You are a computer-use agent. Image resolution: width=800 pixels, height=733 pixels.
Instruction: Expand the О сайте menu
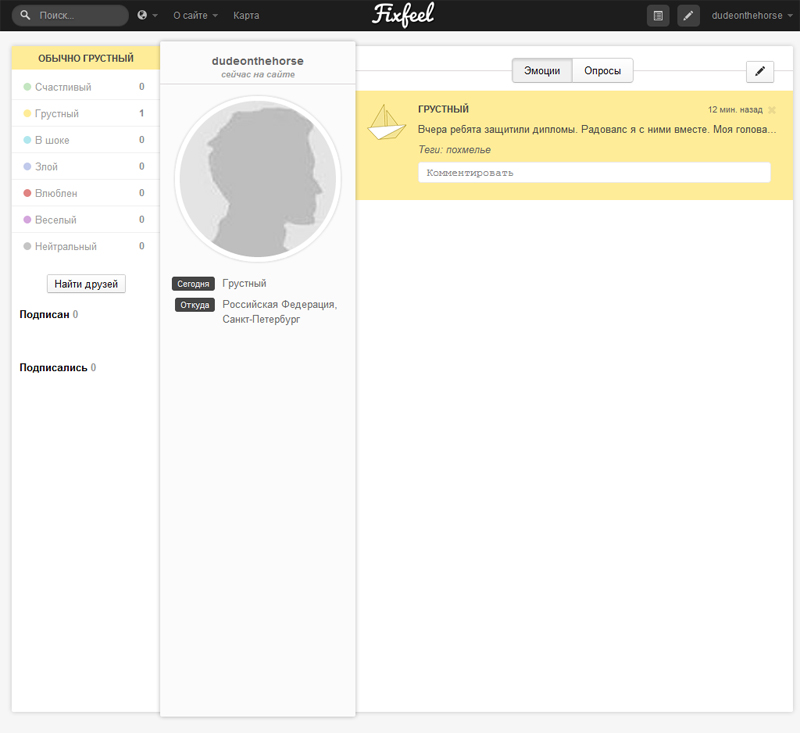click(x=195, y=15)
